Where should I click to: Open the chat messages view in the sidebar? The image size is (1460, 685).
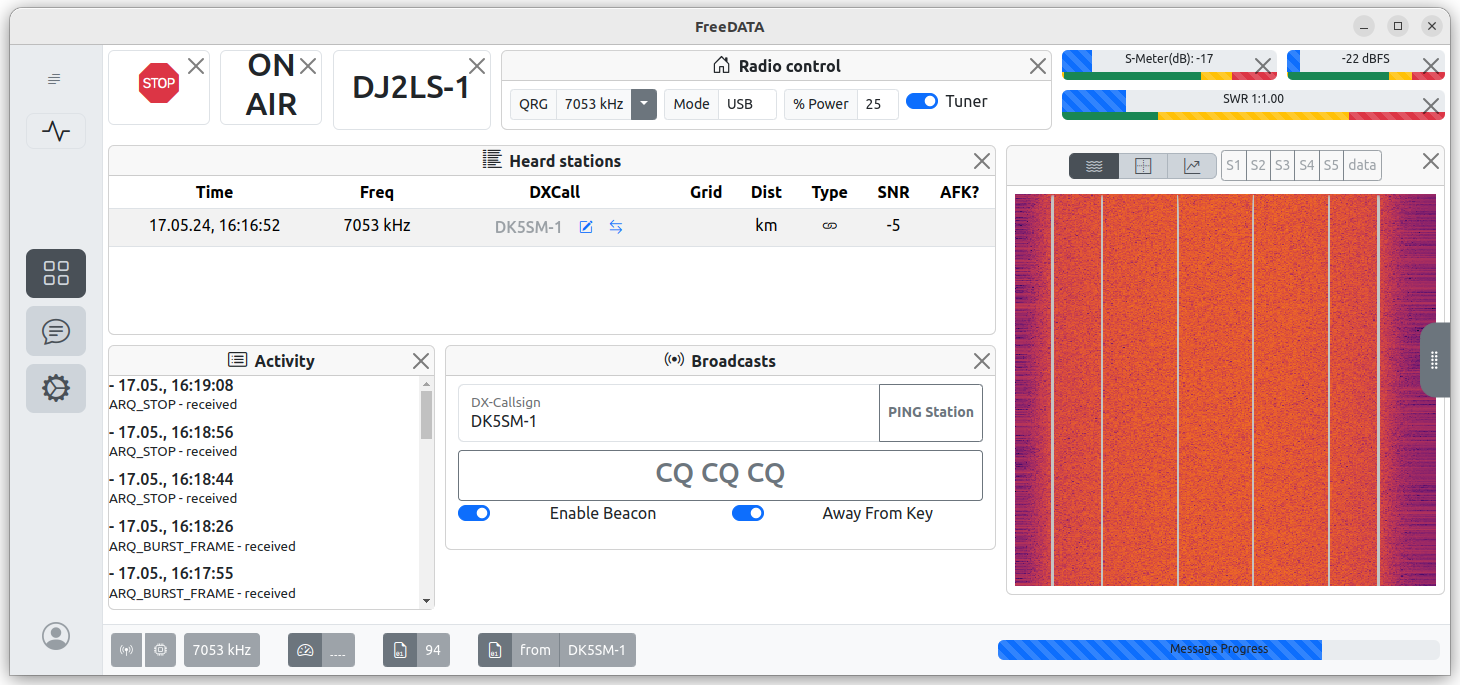[56, 331]
